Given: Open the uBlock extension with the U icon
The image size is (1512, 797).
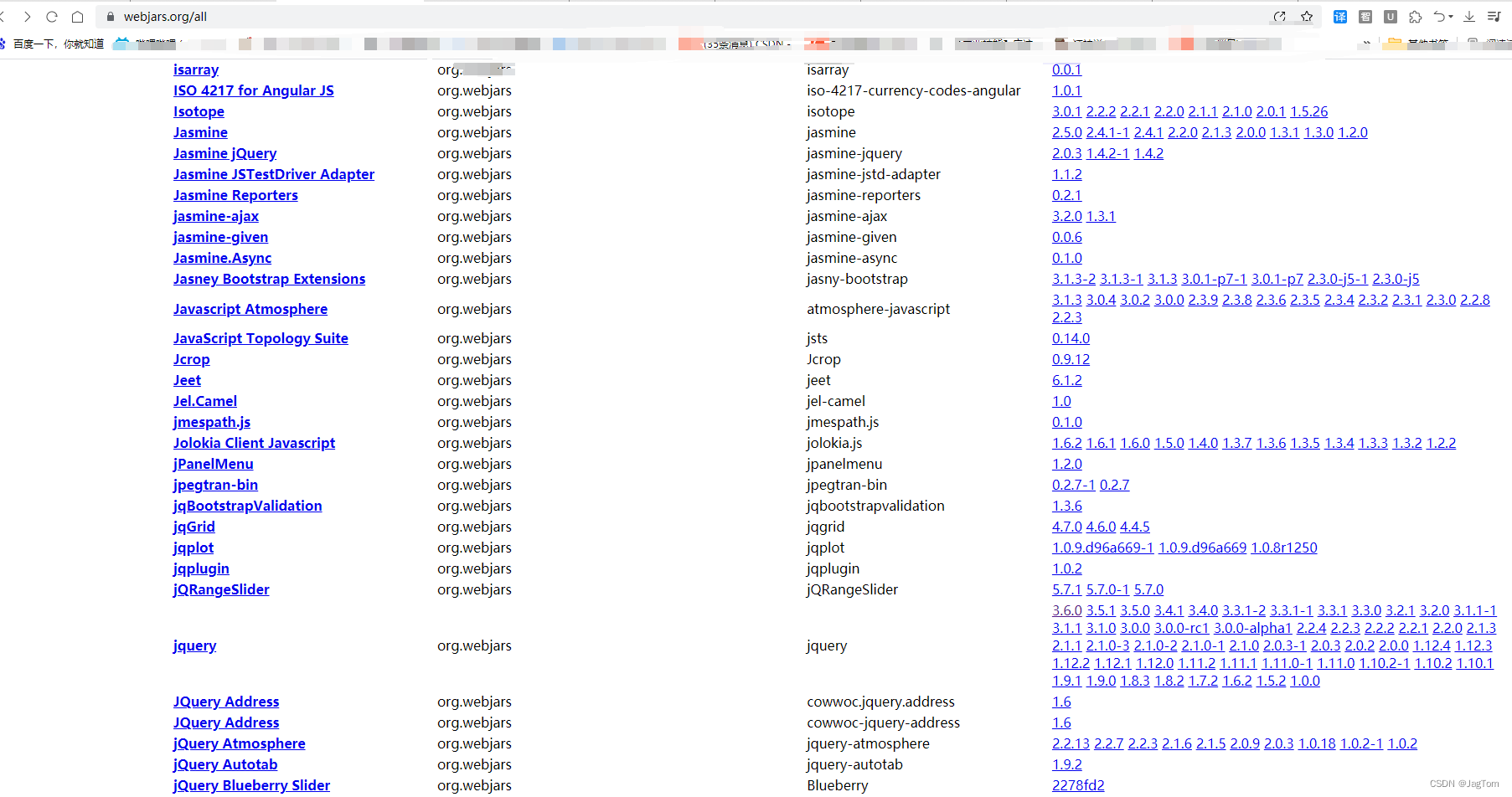Looking at the screenshot, I should coord(1390,17).
